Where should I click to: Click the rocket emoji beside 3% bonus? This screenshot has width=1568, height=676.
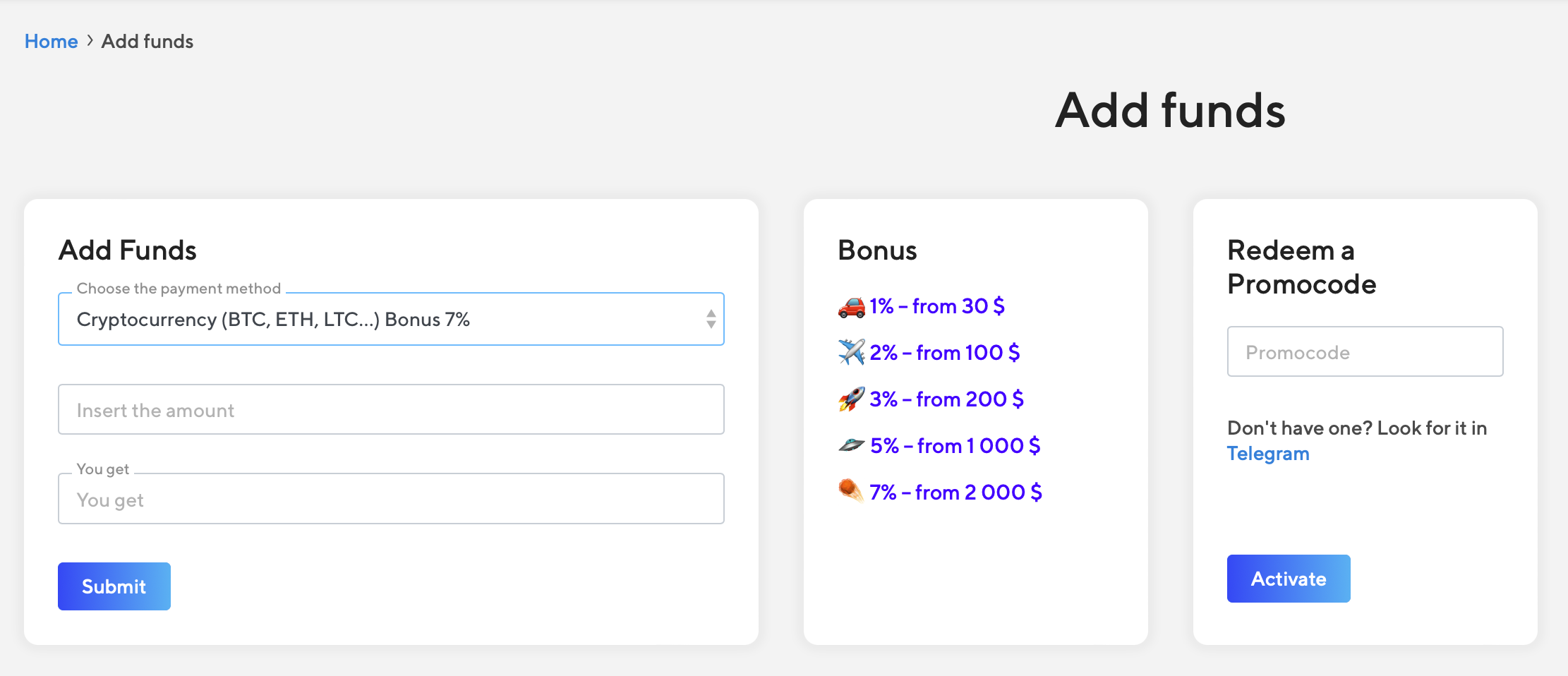(x=851, y=399)
